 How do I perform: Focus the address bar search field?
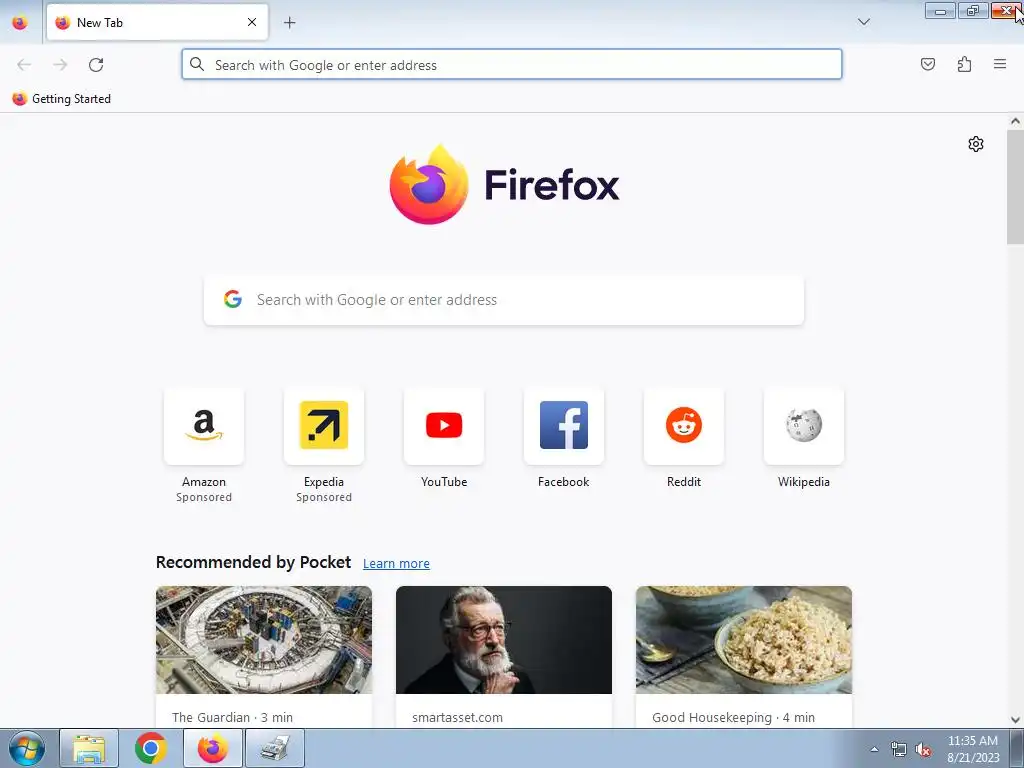point(512,65)
